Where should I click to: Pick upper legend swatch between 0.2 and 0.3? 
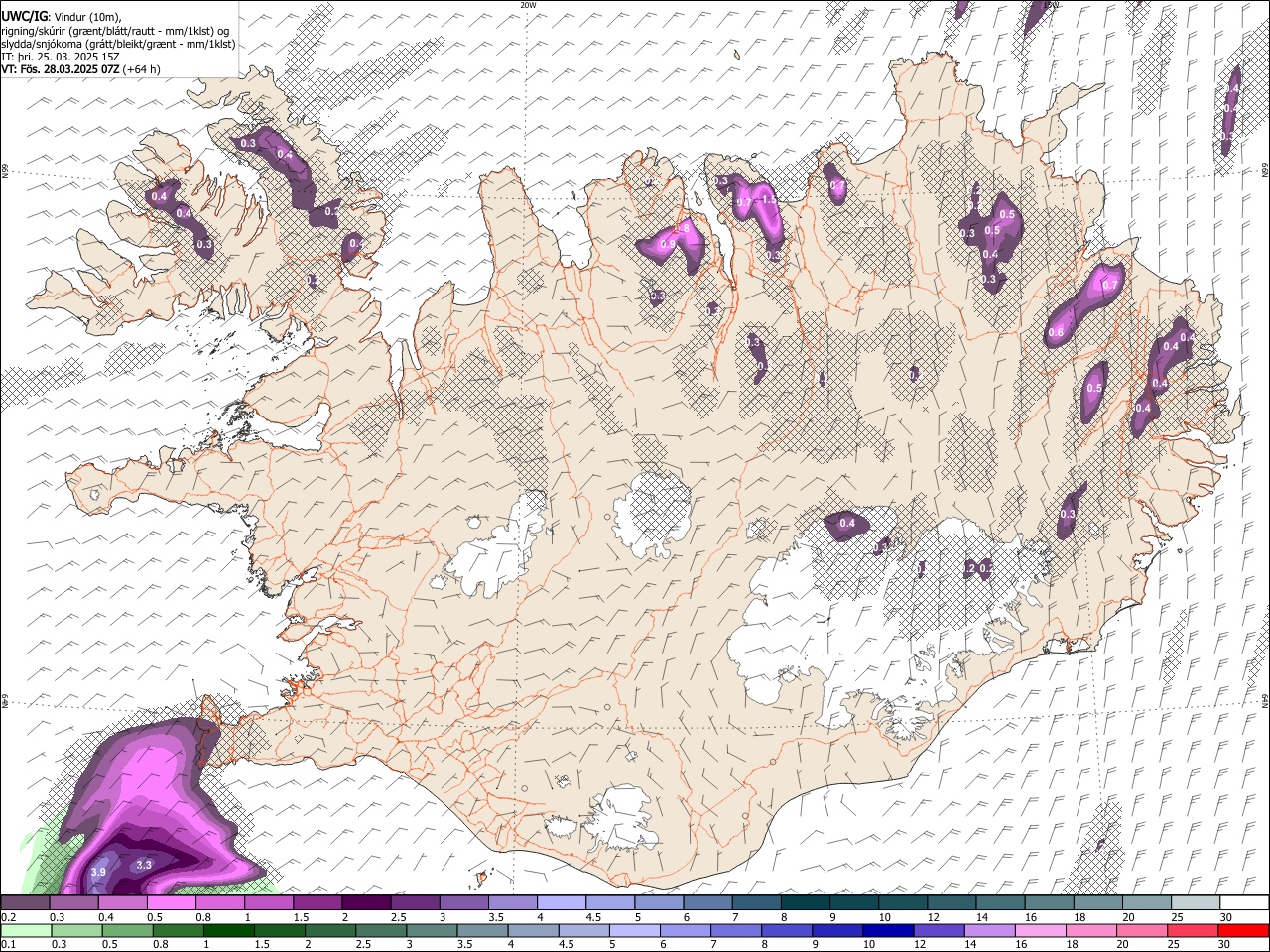[25, 903]
